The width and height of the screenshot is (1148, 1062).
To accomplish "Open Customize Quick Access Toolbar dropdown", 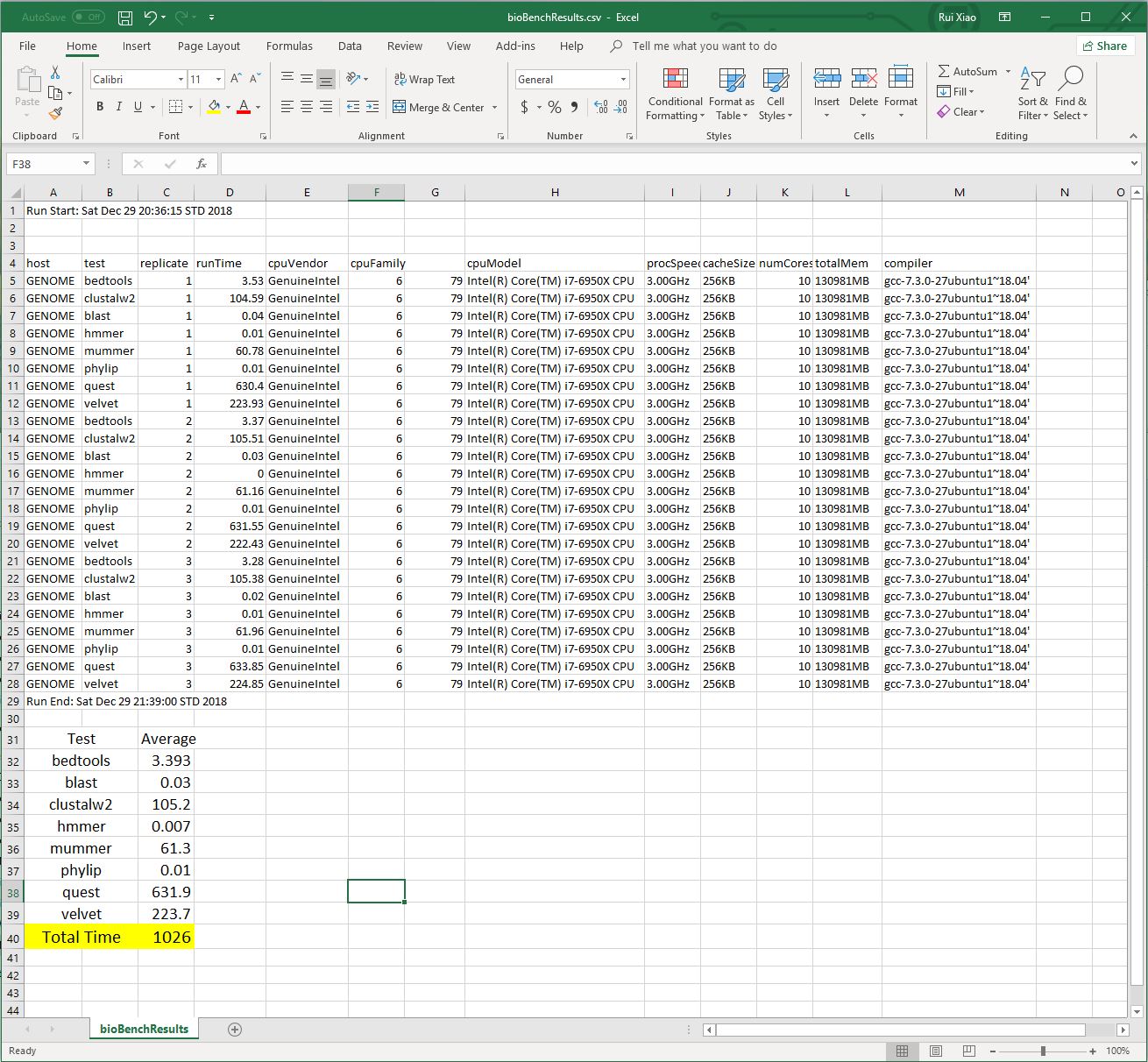I will [x=212, y=17].
